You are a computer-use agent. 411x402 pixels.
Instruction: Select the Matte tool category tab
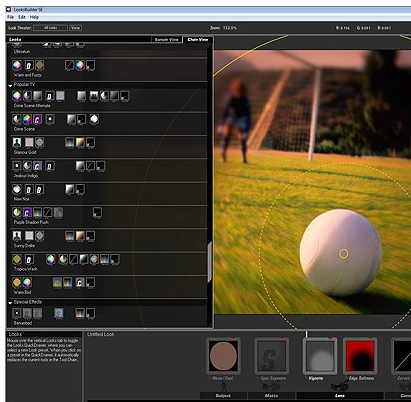click(x=271, y=396)
